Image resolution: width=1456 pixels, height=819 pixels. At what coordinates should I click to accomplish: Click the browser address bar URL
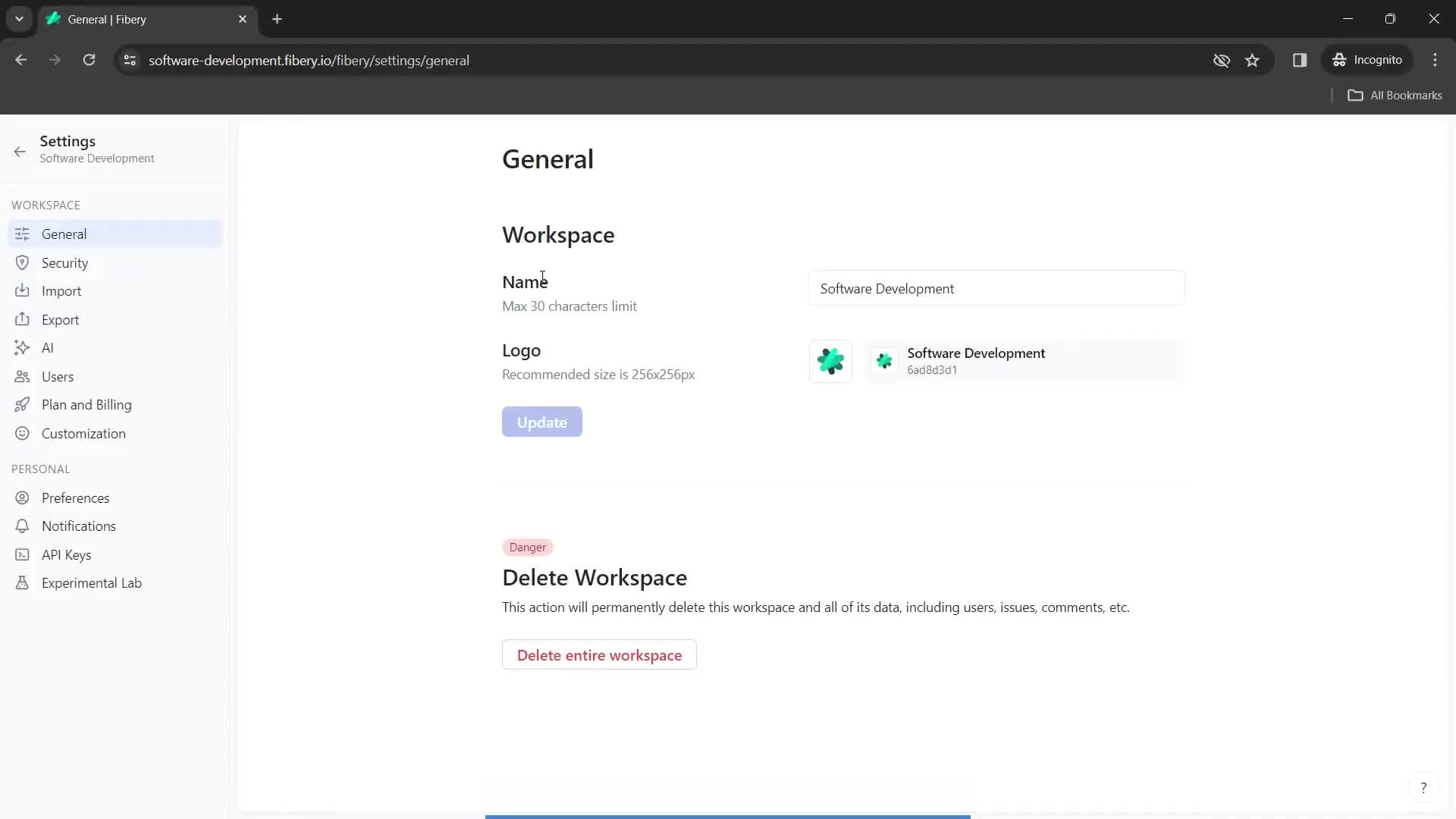point(309,60)
